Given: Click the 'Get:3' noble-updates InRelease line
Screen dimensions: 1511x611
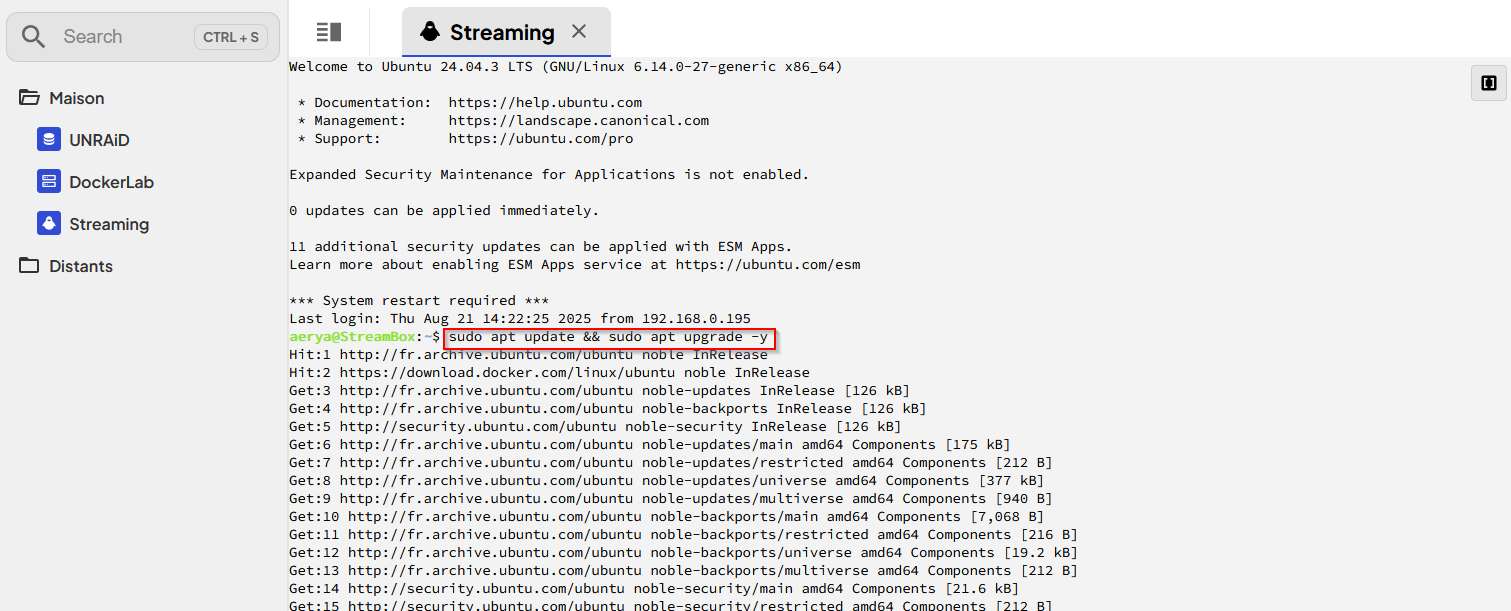Looking at the screenshot, I should (600, 390).
